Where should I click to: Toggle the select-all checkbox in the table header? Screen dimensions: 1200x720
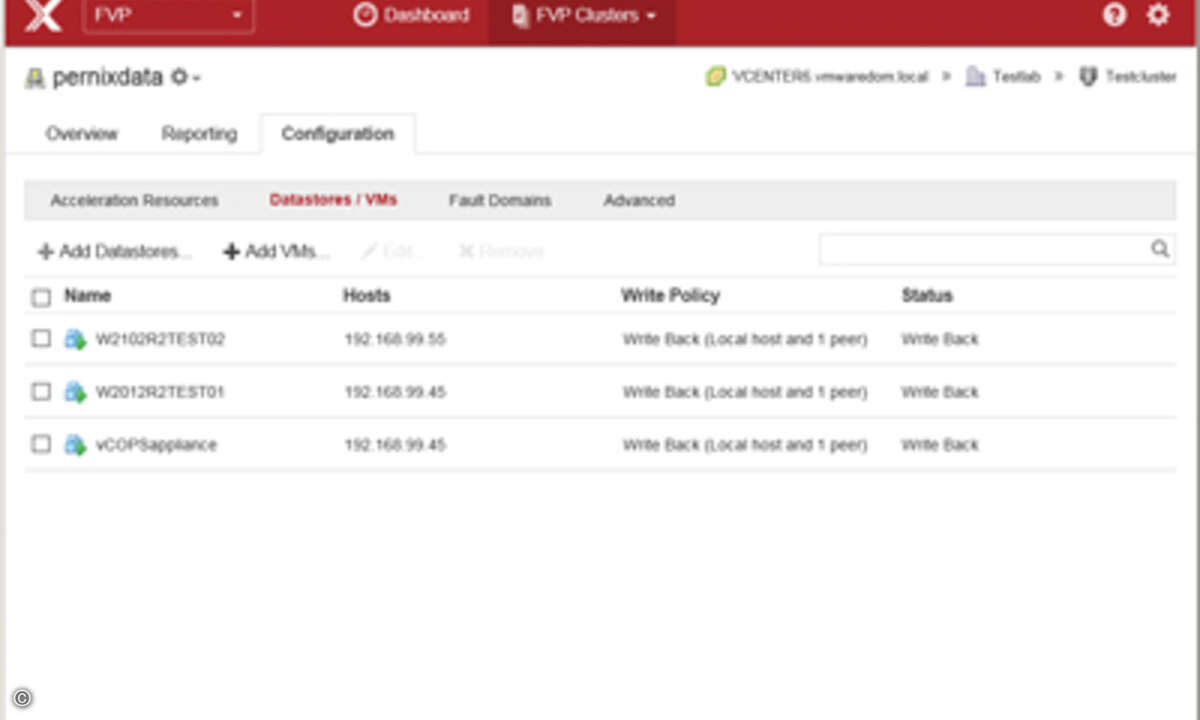tap(41, 297)
